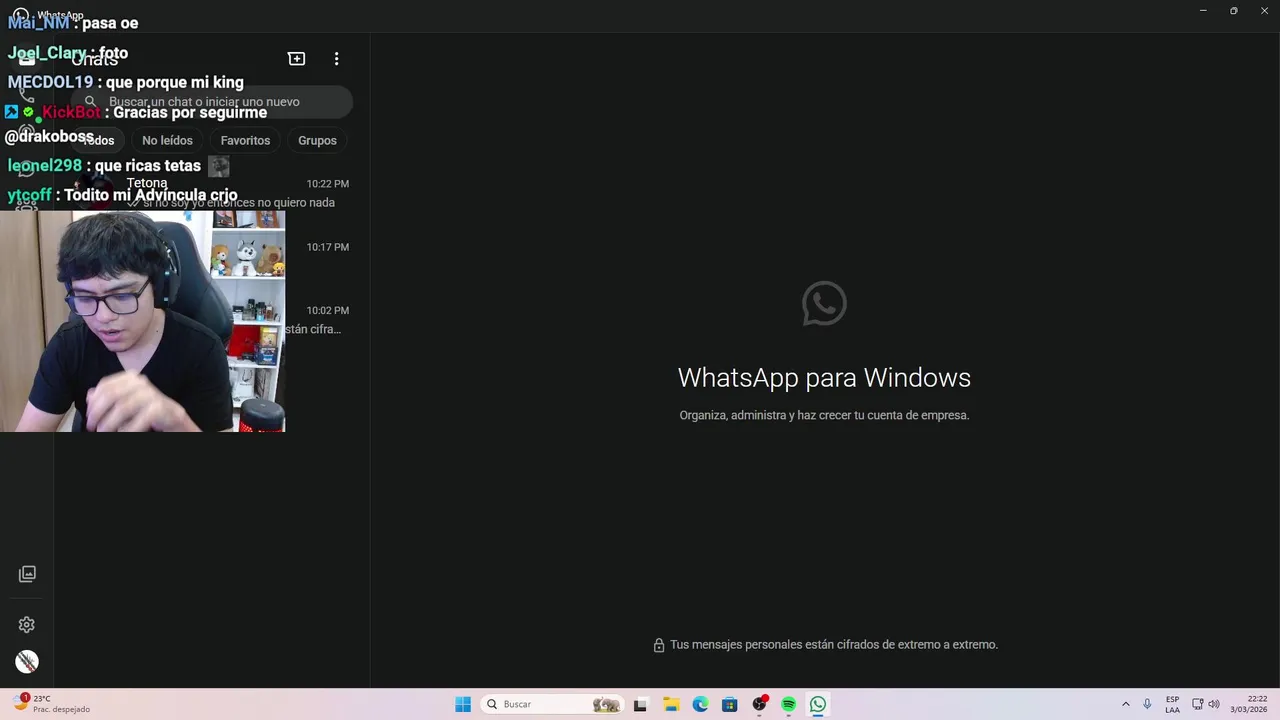Open Spotify from the taskbar
The image size is (1280, 720).
(789, 704)
